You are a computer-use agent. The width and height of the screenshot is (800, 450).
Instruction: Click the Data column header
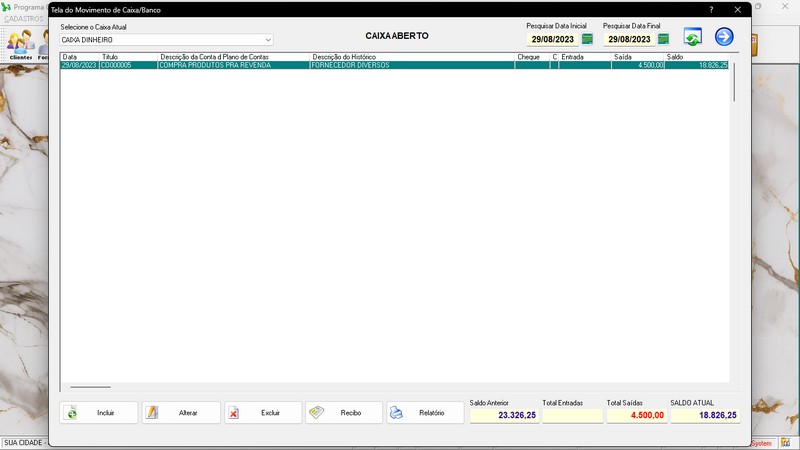coord(80,57)
